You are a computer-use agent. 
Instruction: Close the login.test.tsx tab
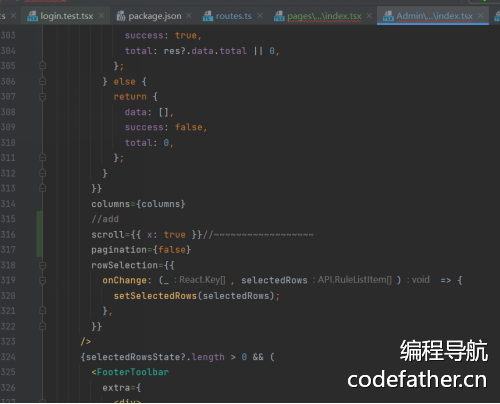coord(101,16)
